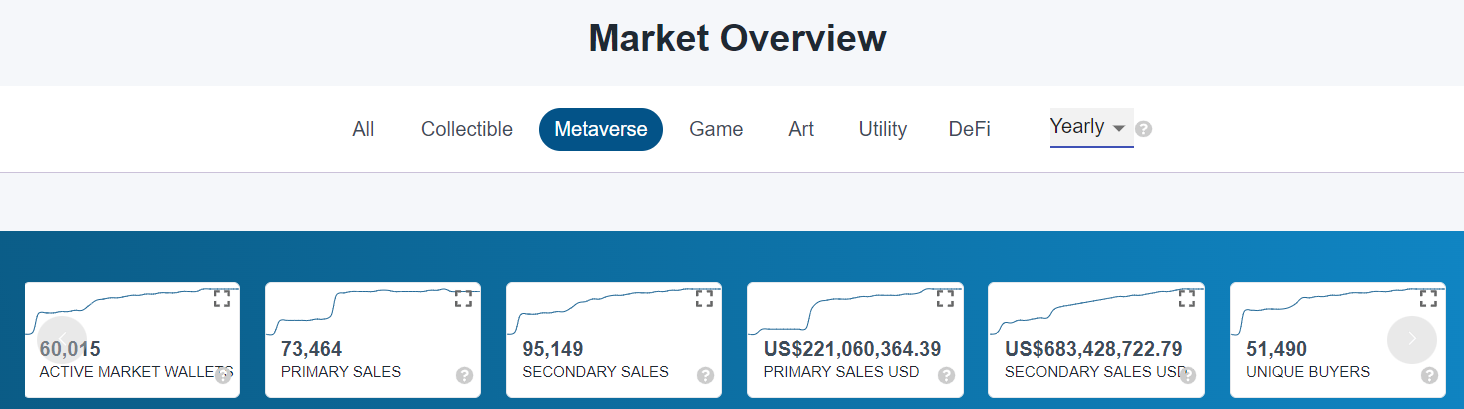
Task: Expand the Secondary Sales USD chart fullscreen
Action: click(x=1186, y=298)
